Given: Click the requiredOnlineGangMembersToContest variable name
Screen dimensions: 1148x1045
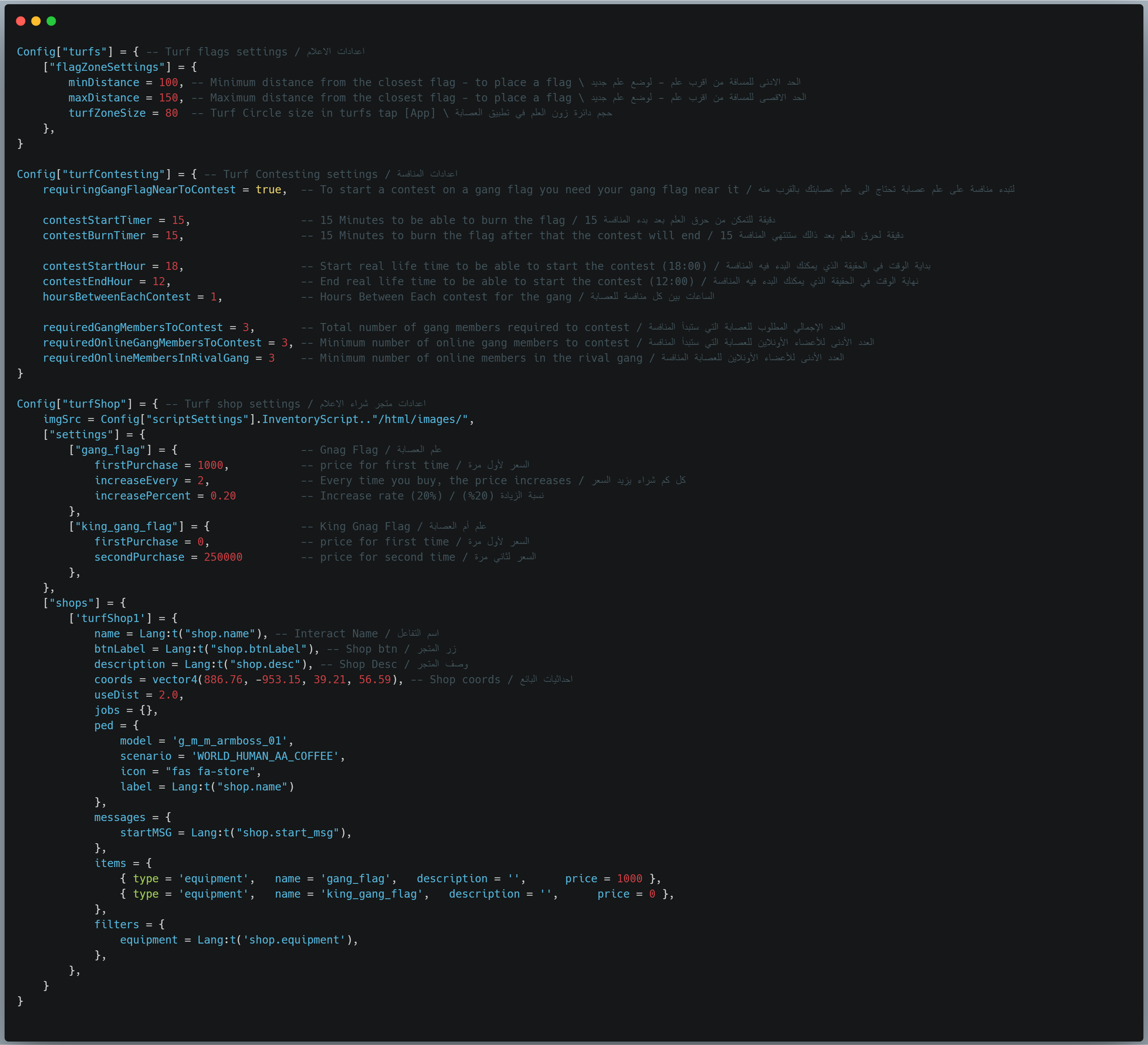Looking at the screenshot, I should tap(152, 343).
